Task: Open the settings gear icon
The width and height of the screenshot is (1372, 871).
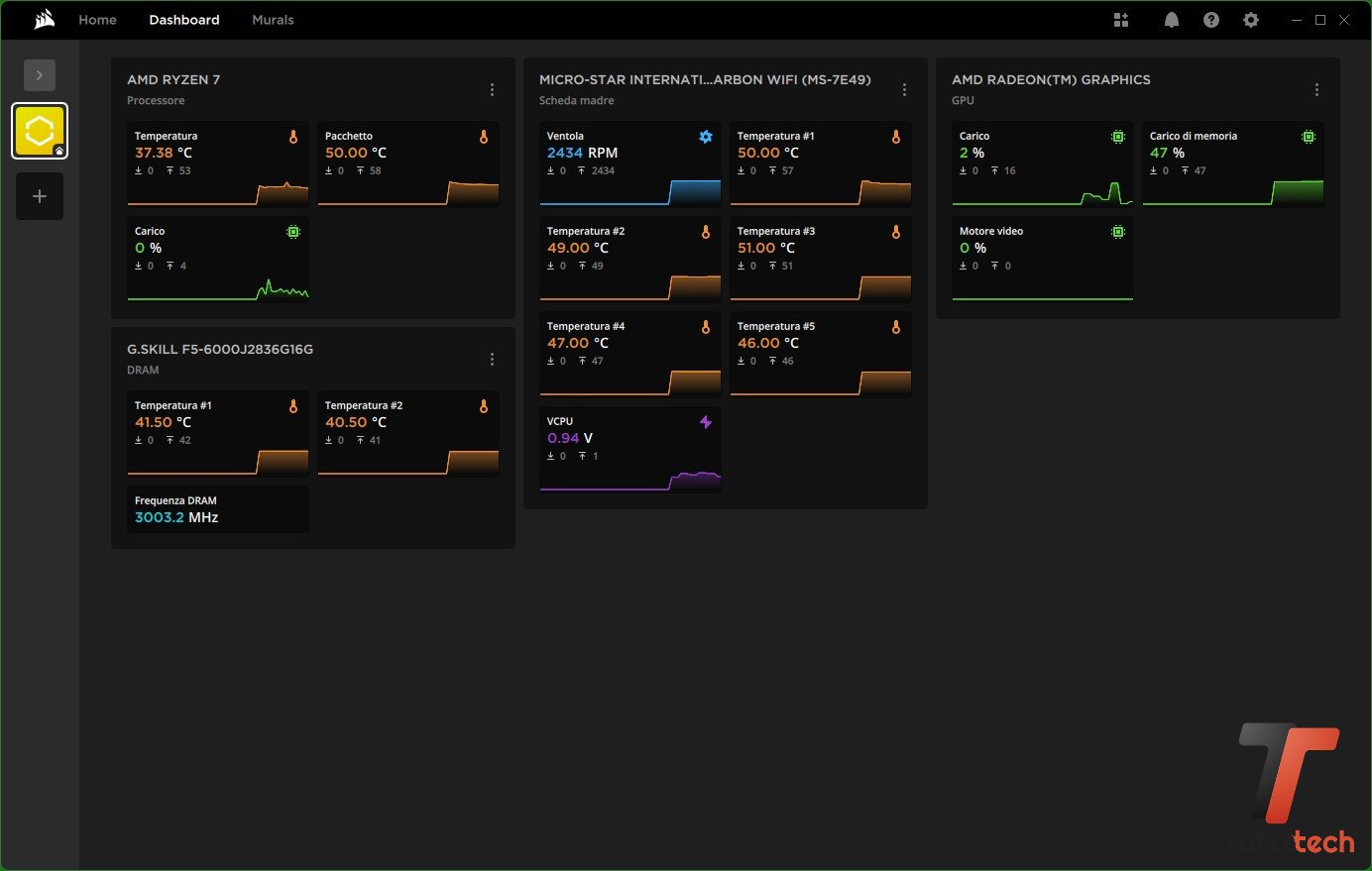Action: [x=1251, y=20]
